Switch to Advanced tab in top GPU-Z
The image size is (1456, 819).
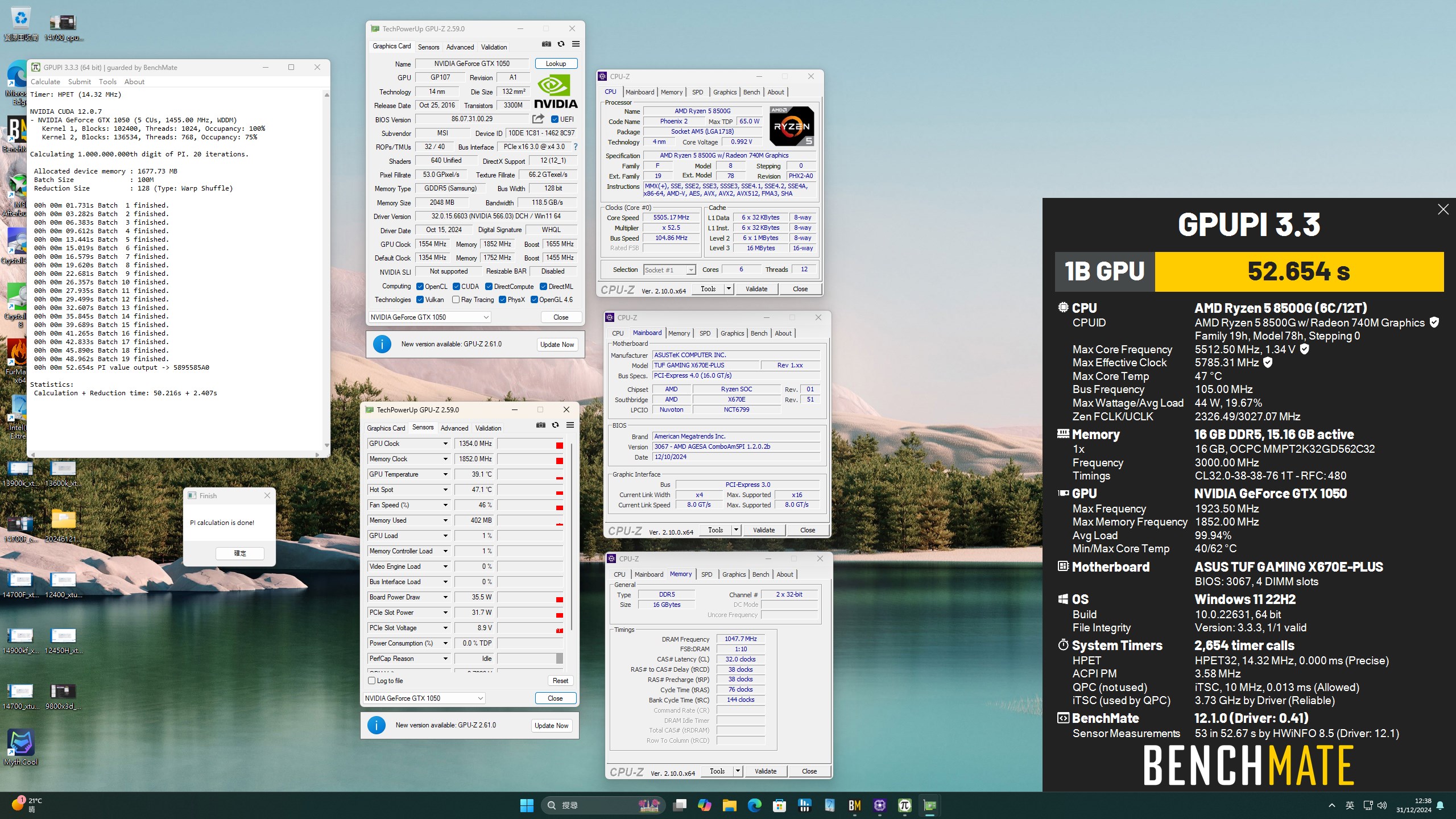(460, 47)
